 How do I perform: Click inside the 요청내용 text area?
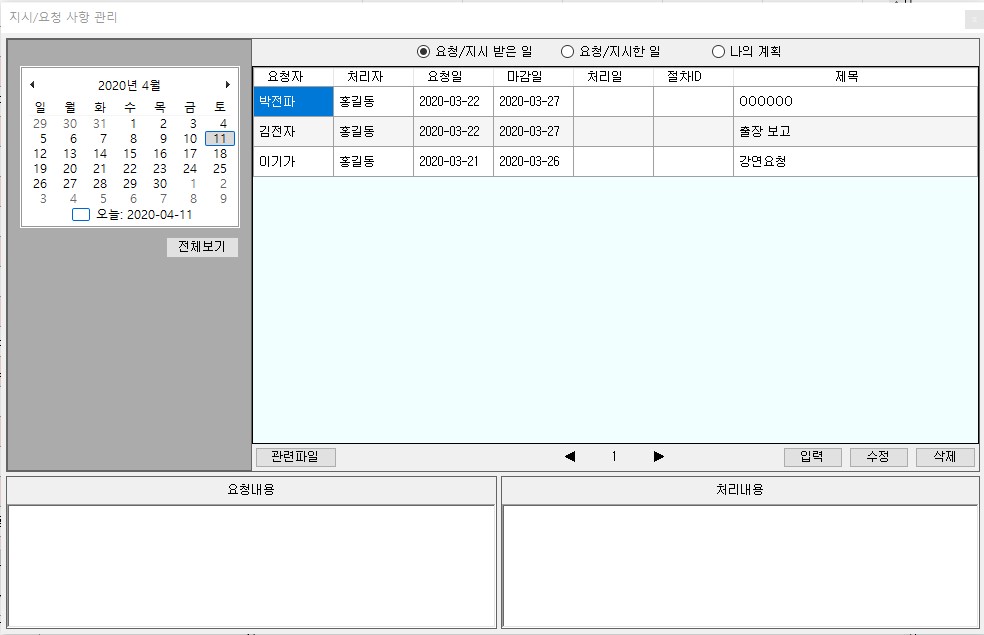(x=251, y=565)
